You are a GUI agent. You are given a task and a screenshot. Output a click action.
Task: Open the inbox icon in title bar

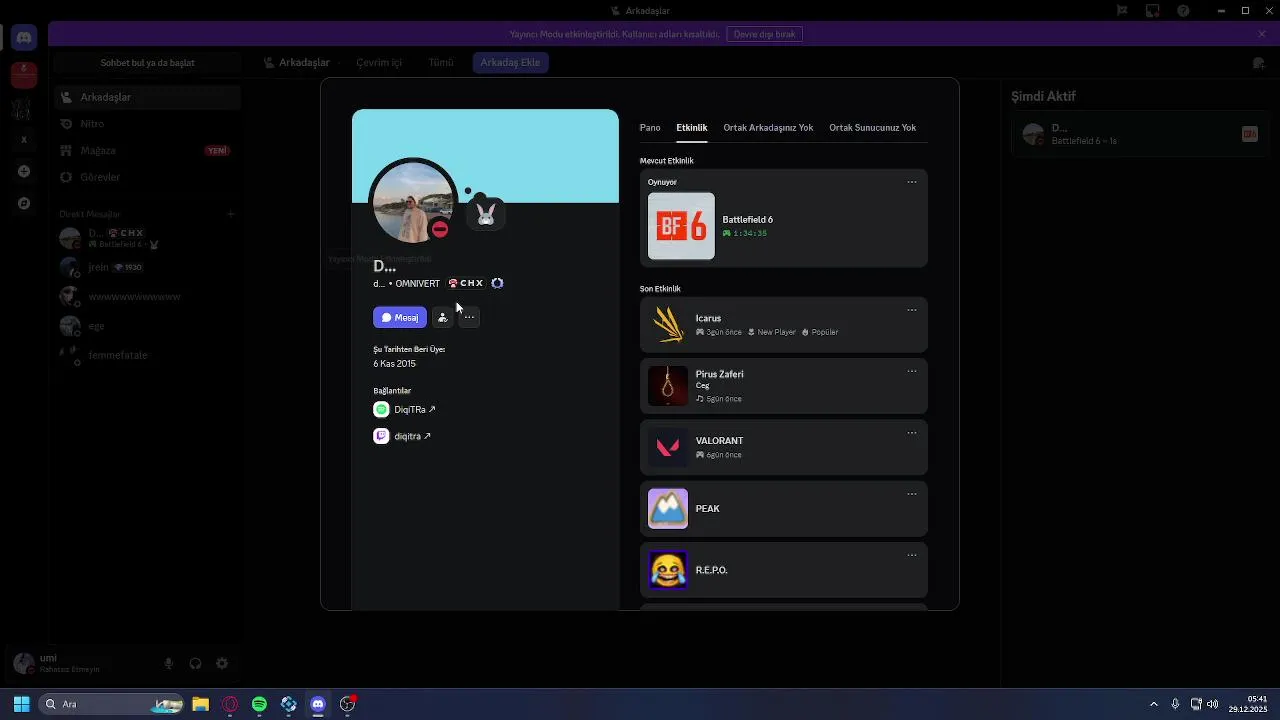1153,11
